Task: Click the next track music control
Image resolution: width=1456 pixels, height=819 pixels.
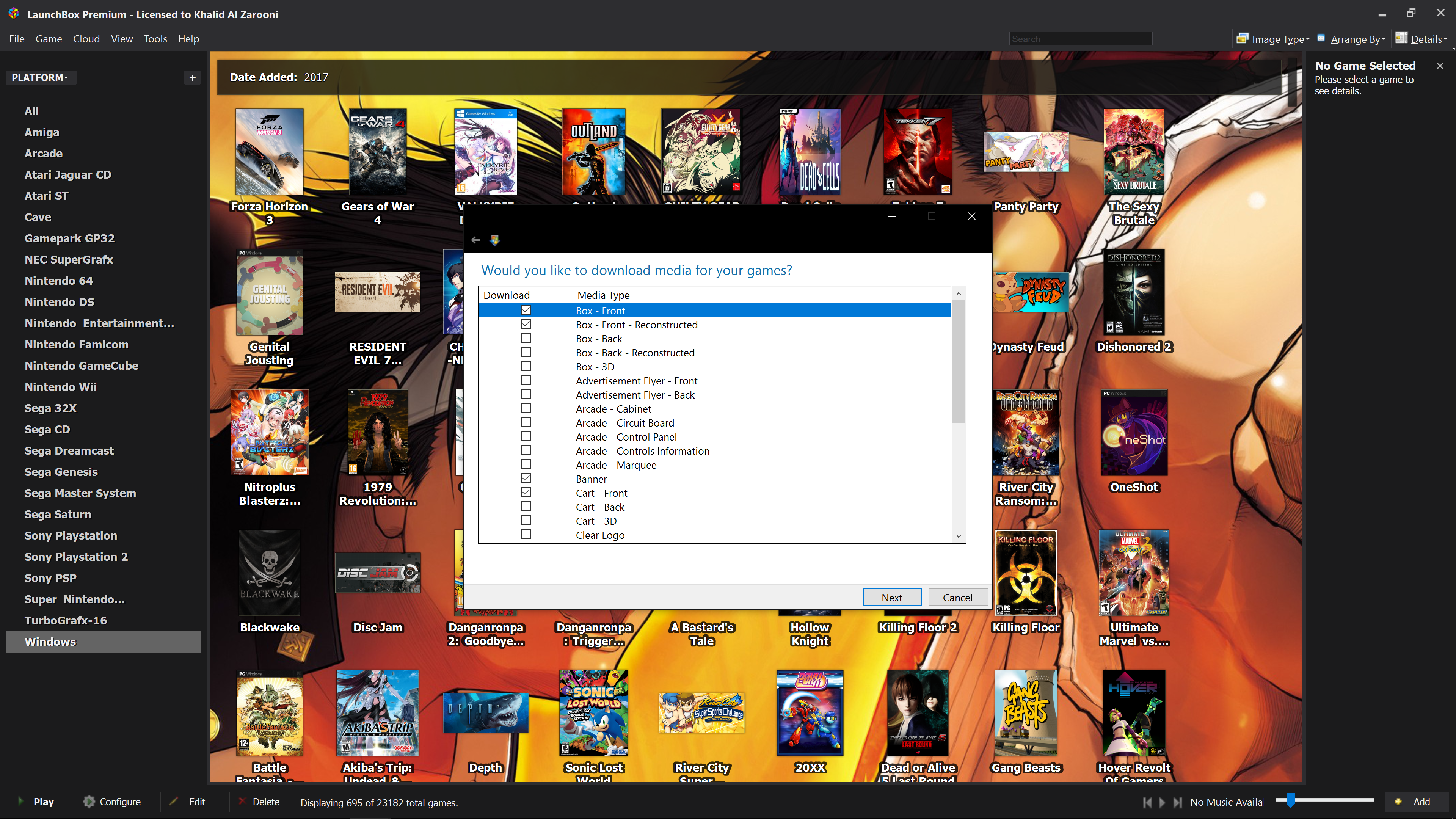Action: [x=1177, y=802]
